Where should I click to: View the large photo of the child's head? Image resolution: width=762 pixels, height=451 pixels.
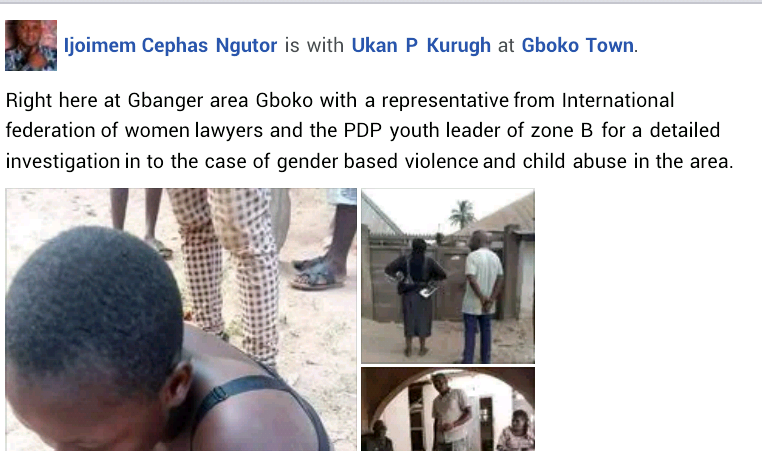pos(181,320)
